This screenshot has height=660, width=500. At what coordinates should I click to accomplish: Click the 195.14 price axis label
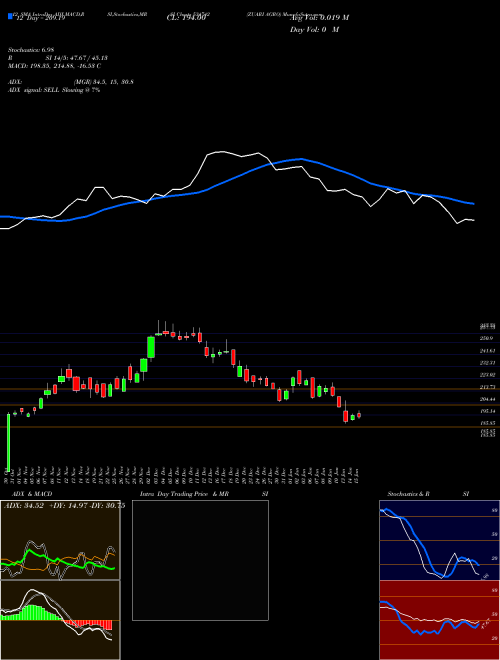488,411
